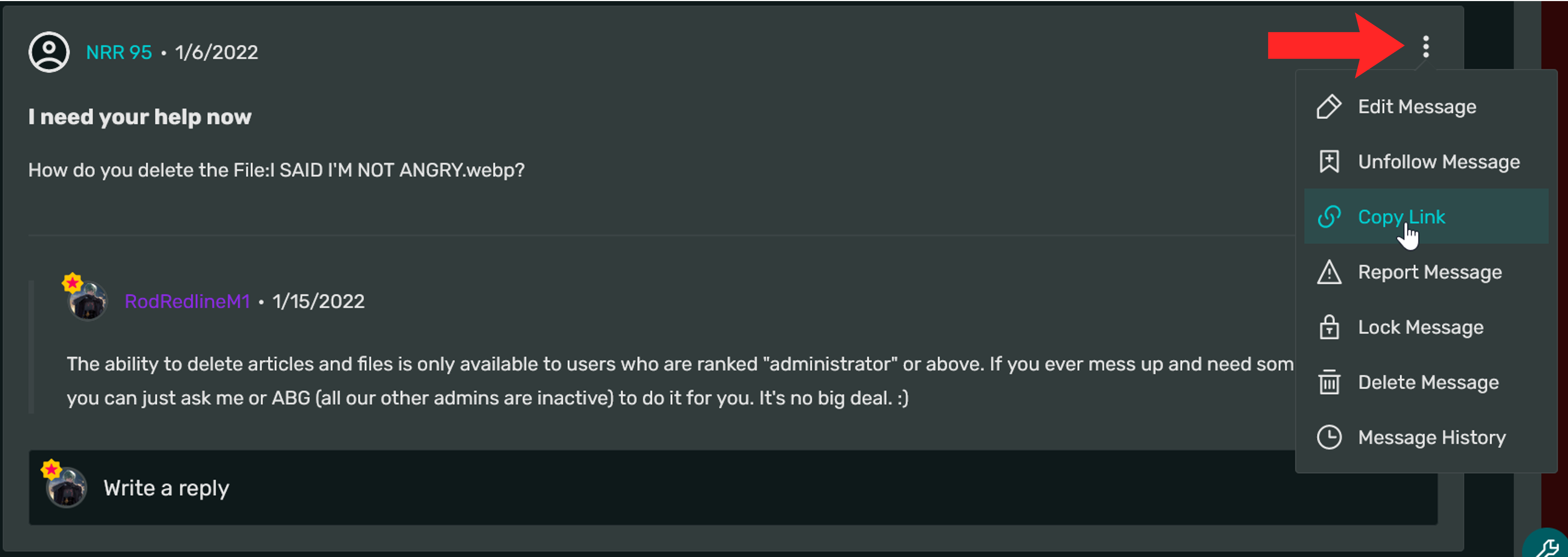Click the warning triangle icon for Report Message

pyautogui.click(x=1329, y=272)
